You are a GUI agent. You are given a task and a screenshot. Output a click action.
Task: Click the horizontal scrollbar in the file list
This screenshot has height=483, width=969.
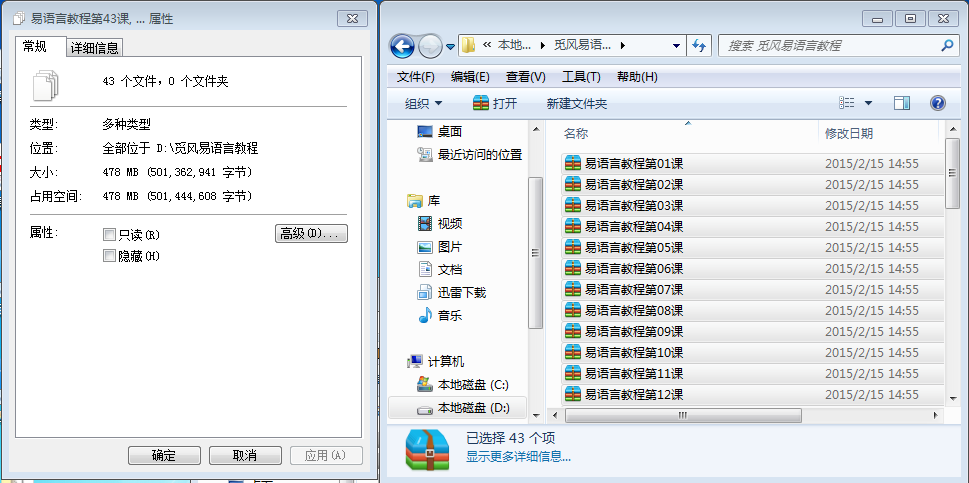(x=683, y=415)
